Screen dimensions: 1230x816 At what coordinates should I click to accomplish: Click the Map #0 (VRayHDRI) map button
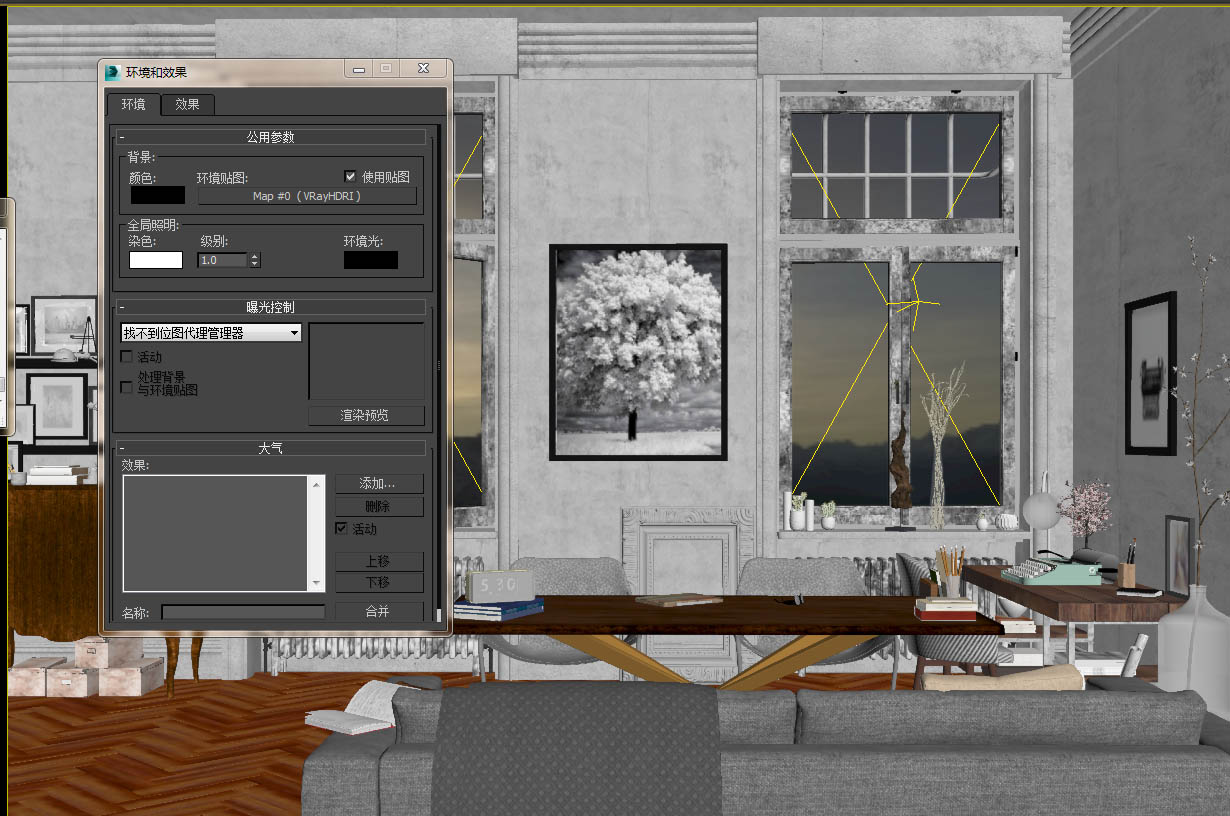coord(307,196)
